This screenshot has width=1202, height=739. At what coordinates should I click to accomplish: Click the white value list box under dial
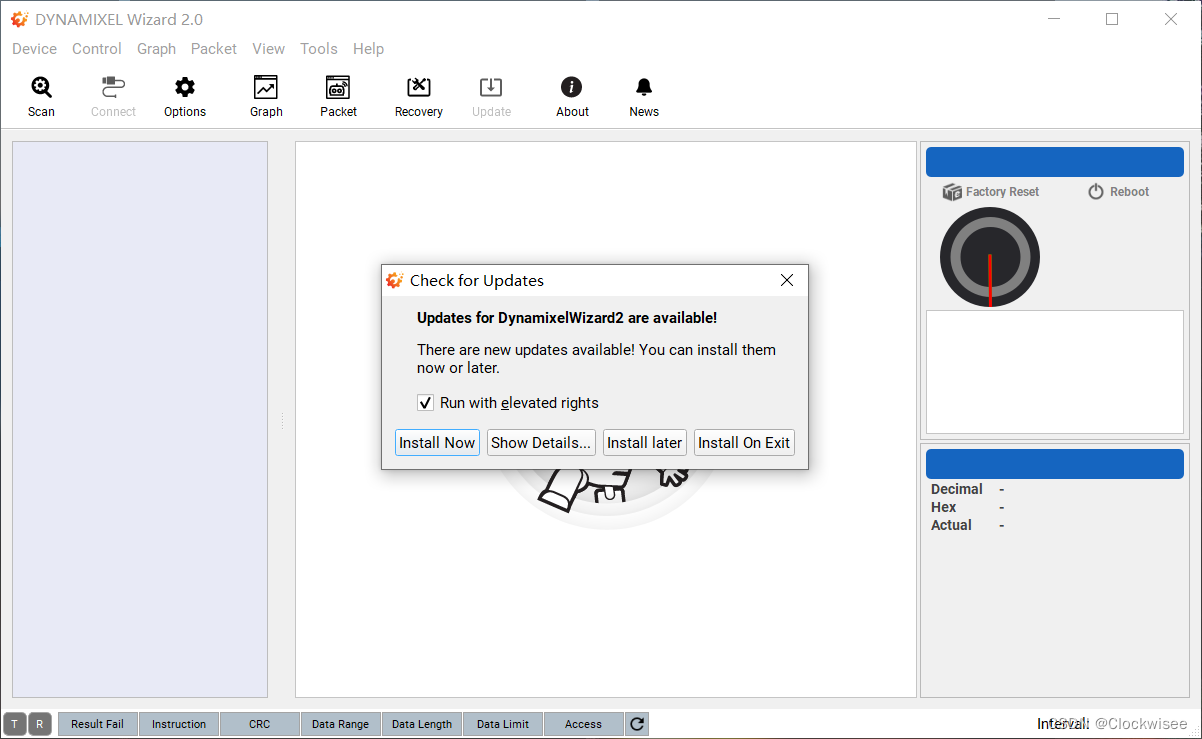(1055, 372)
